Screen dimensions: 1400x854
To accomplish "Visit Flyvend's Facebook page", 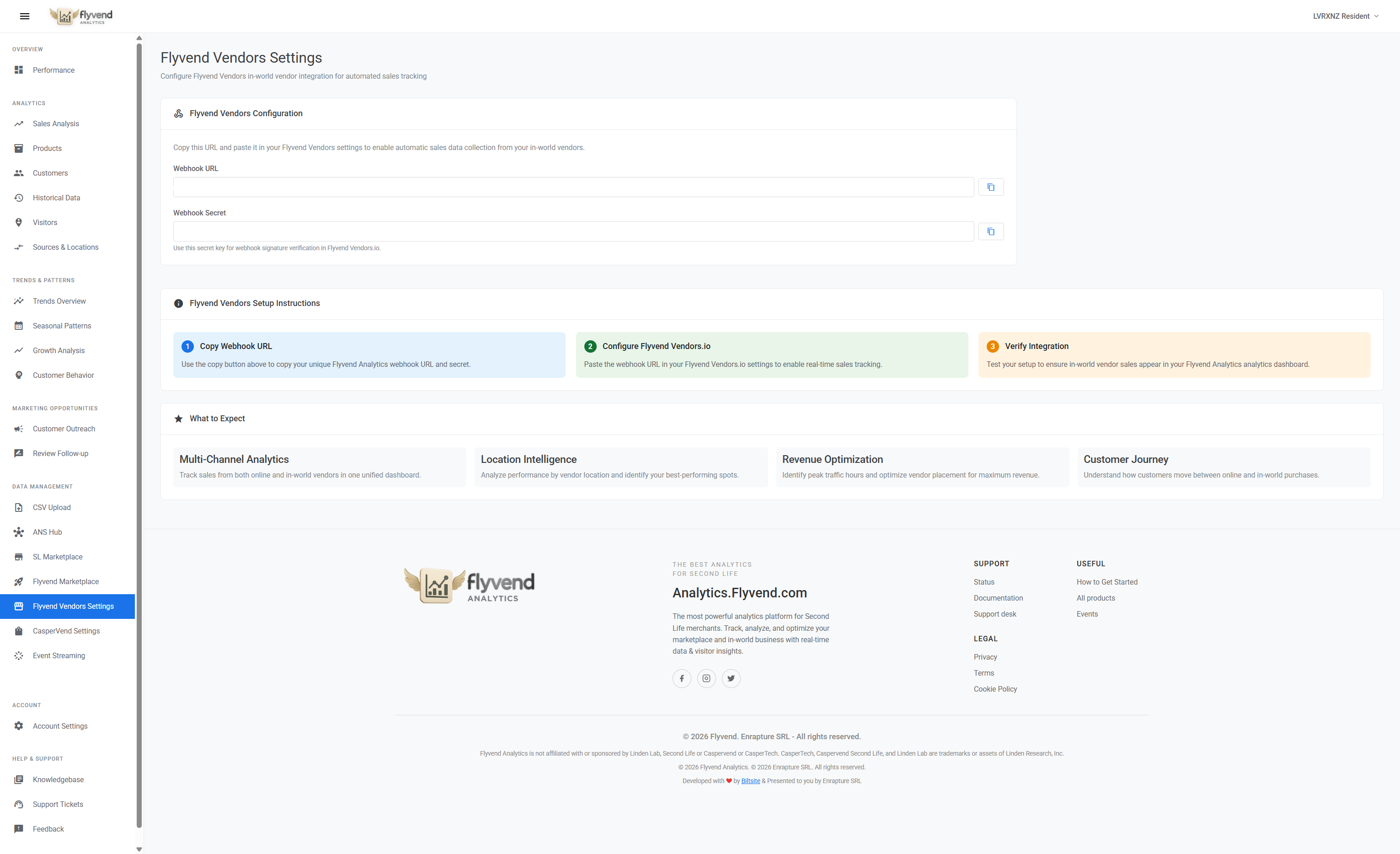I will (682, 678).
